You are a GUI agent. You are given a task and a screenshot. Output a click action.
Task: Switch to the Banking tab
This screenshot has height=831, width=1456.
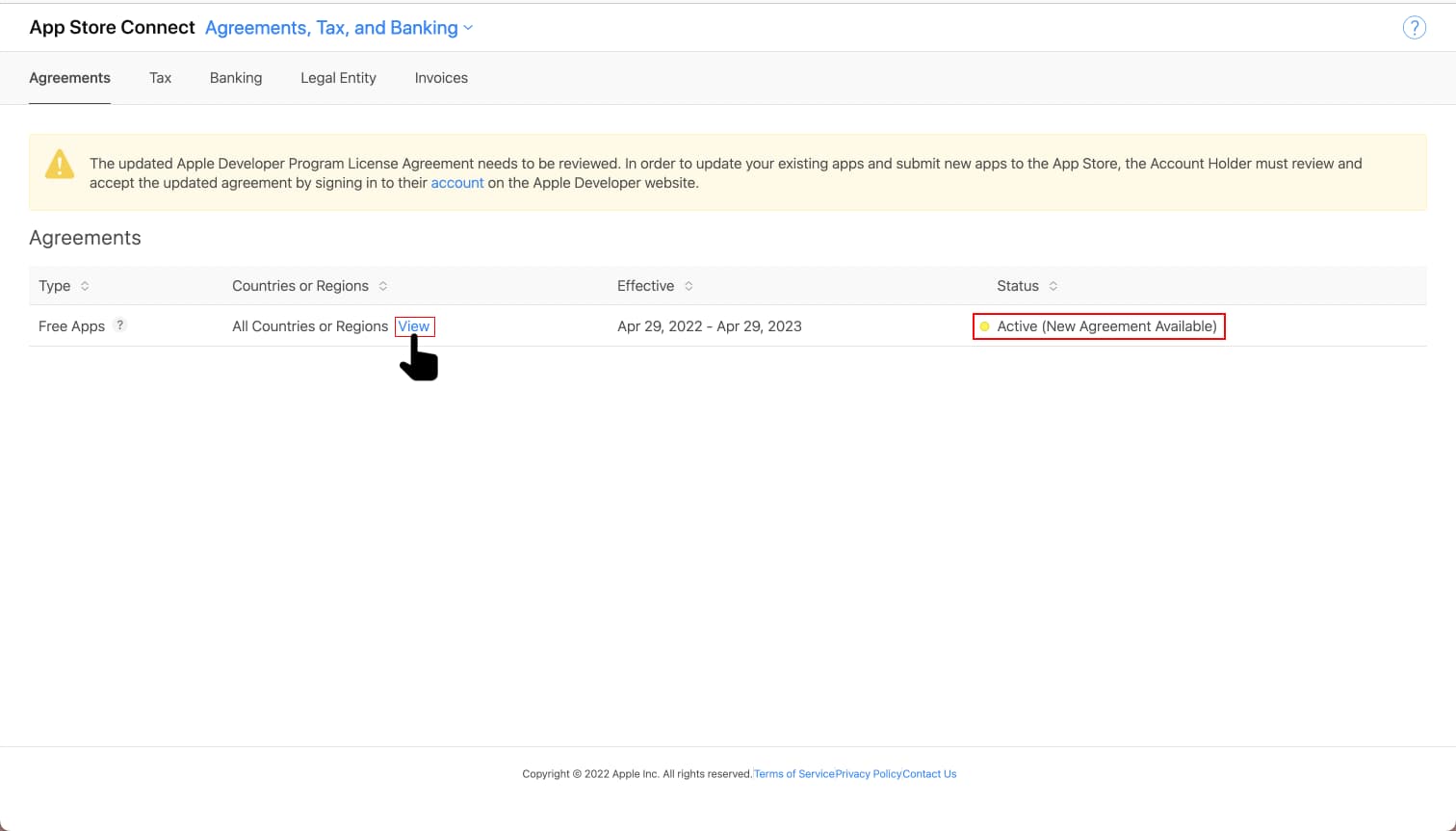click(236, 78)
